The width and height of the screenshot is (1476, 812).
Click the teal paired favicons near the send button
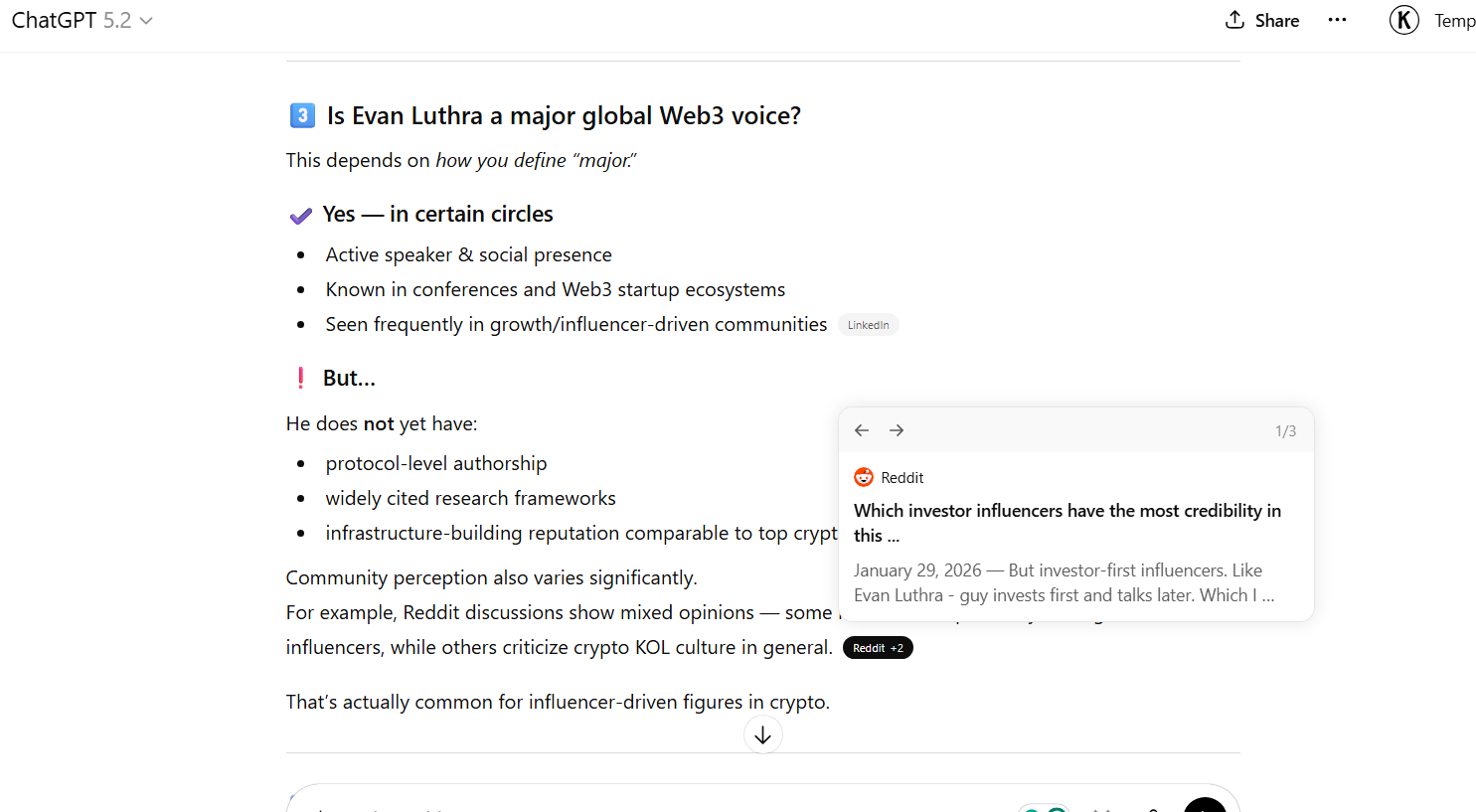tap(1044, 809)
